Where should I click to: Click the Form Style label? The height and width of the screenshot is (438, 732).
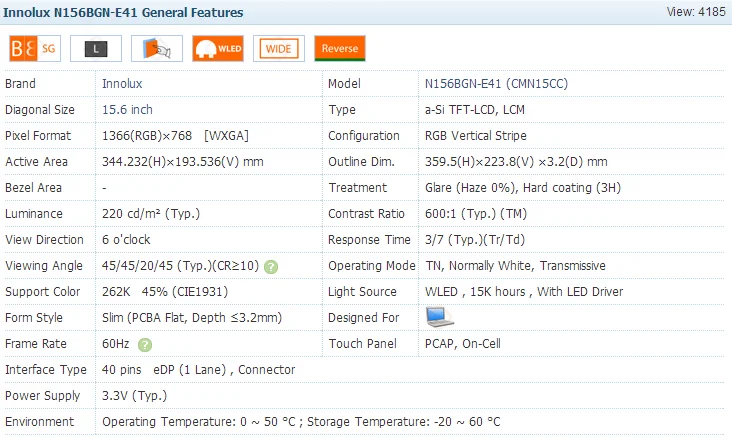click(34, 318)
